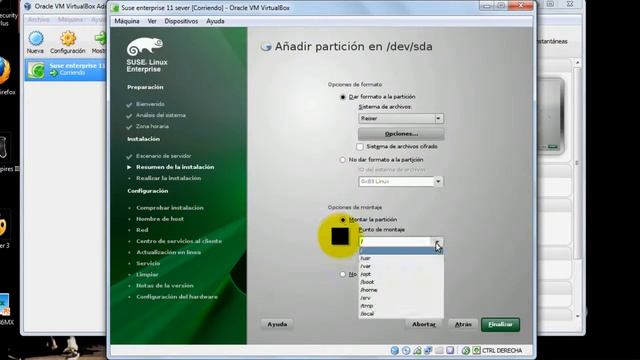This screenshot has width=640, height=360.
Task: Choose /opt in mount point list
Action: (401, 274)
